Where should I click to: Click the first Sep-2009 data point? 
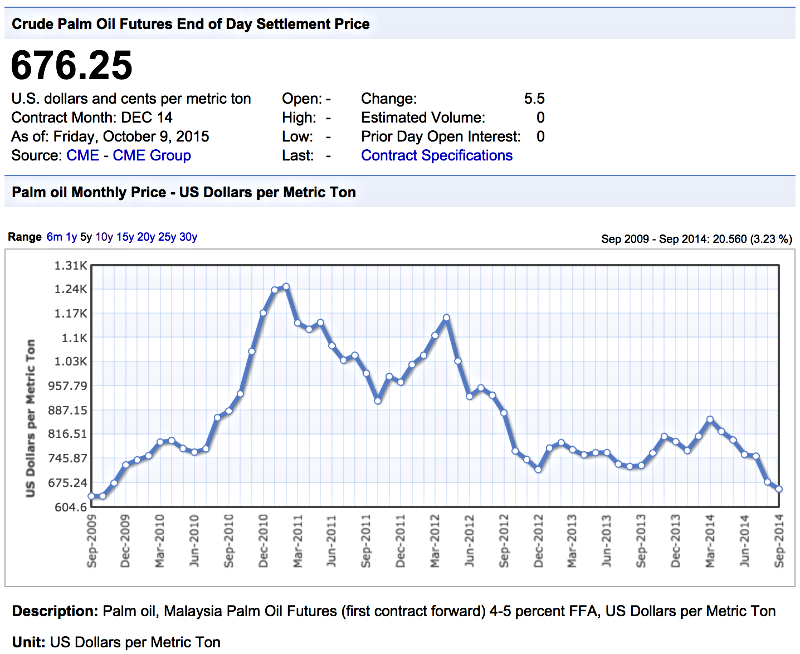pyautogui.click(x=91, y=496)
